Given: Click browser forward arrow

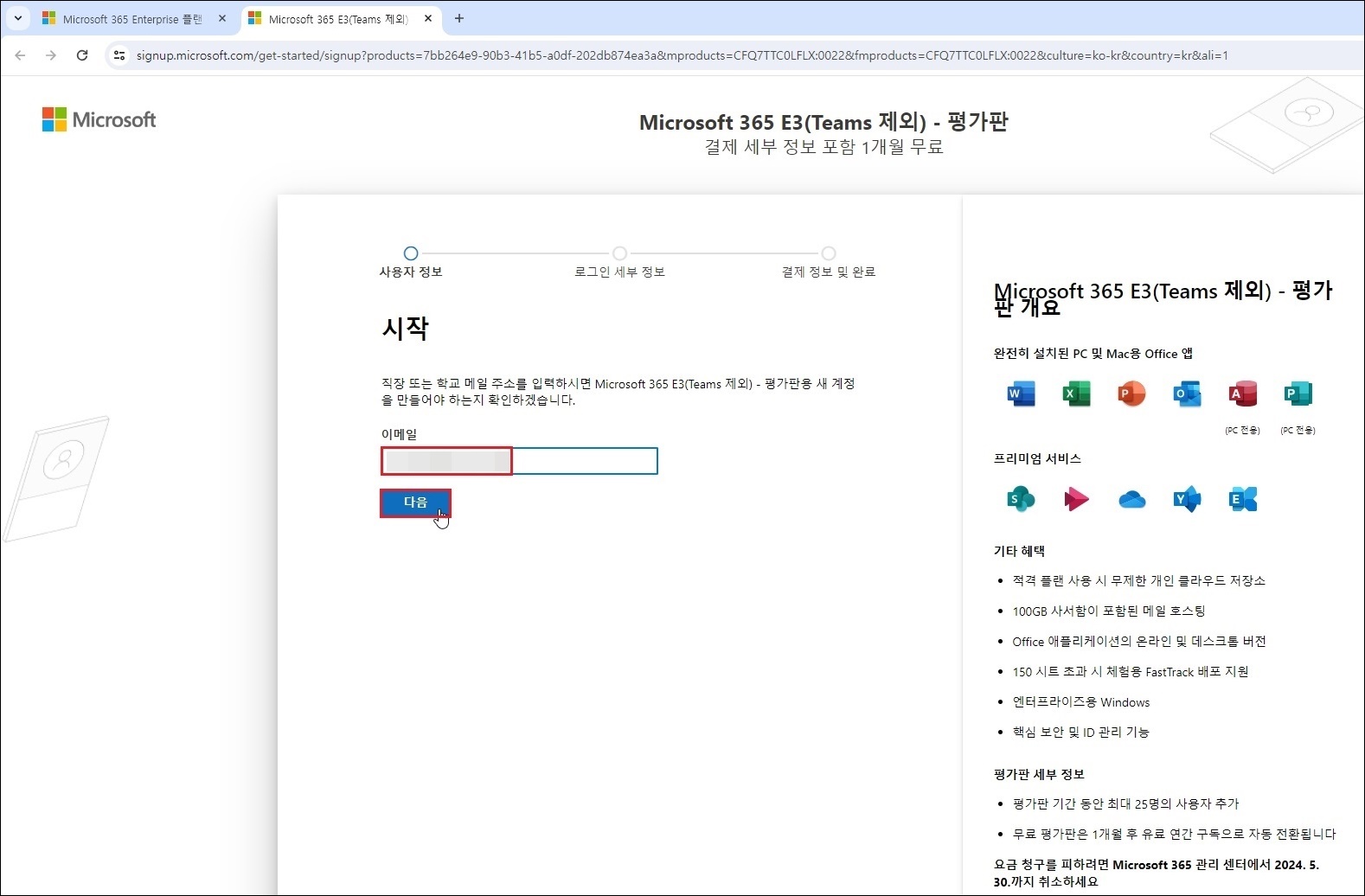Looking at the screenshot, I should (51, 55).
